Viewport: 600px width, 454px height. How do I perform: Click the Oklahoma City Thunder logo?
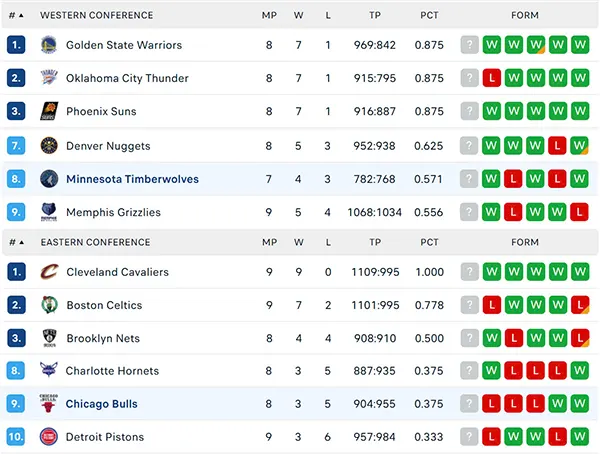(49, 78)
